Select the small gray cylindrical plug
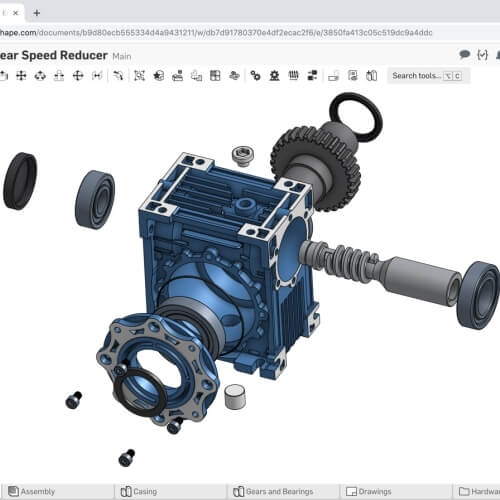 point(235,396)
